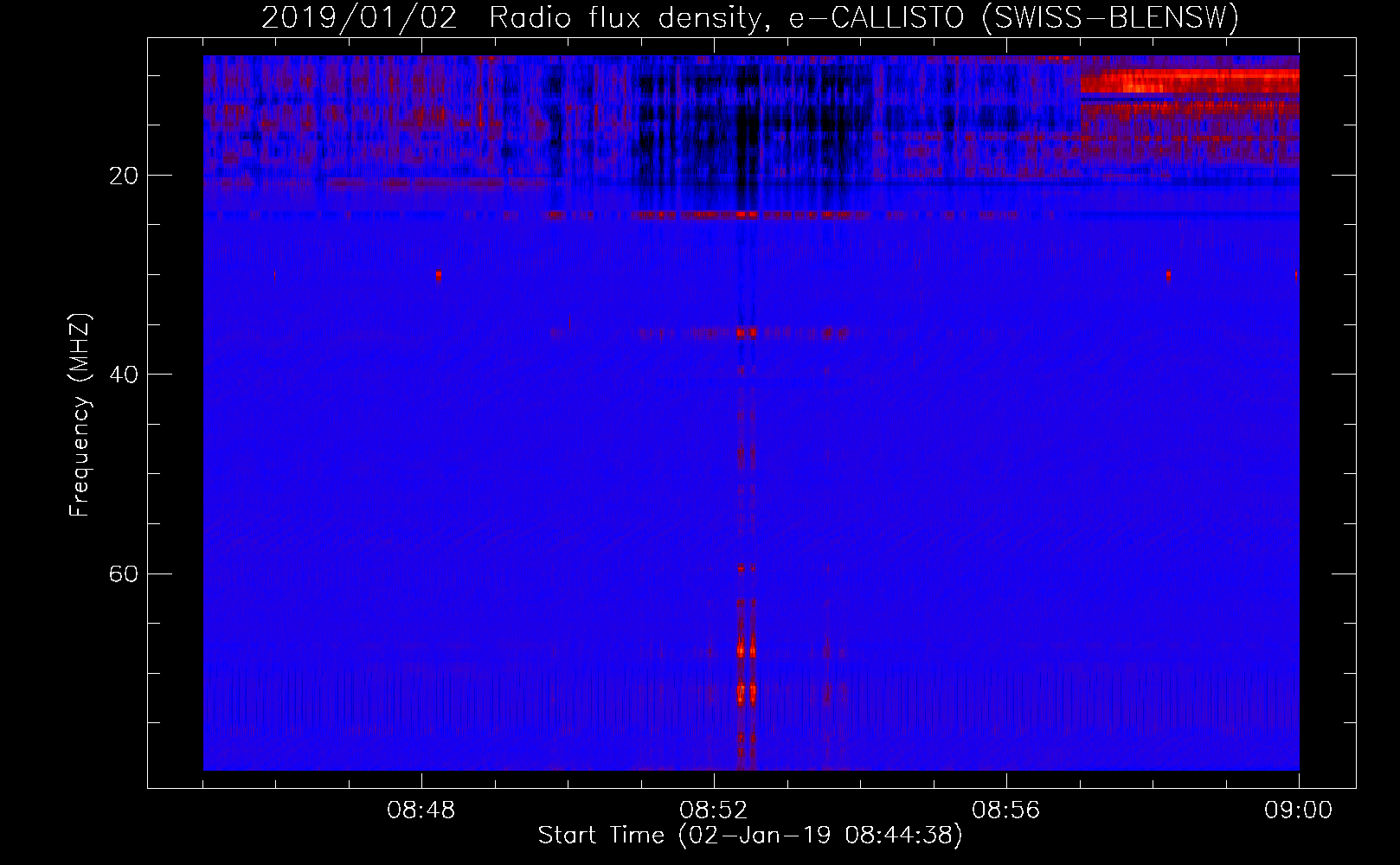Click the 20 MHz frequency tick label

(x=125, y=176)
